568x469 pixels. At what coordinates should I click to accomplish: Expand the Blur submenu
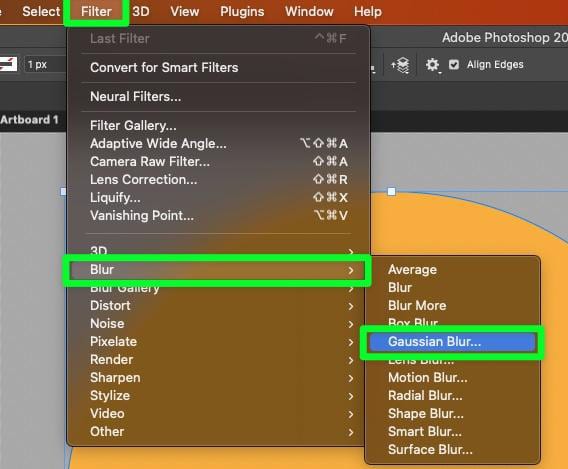(x=217, y=270)
